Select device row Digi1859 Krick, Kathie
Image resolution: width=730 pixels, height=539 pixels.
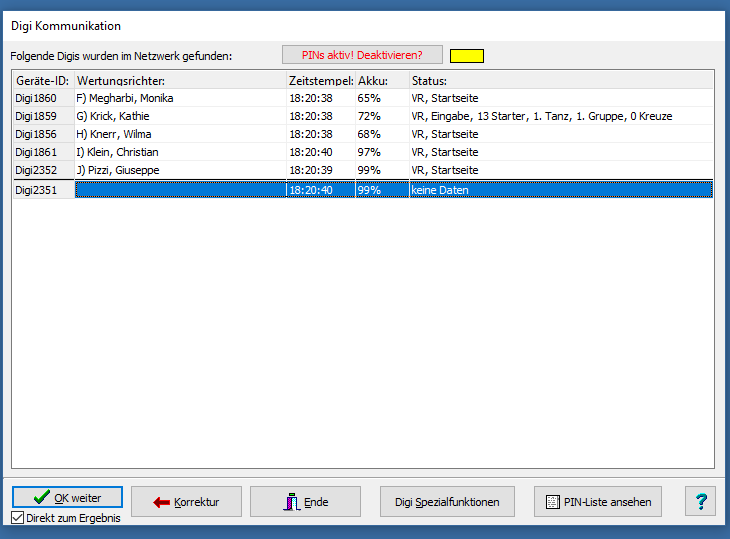(x=180, y=116)
